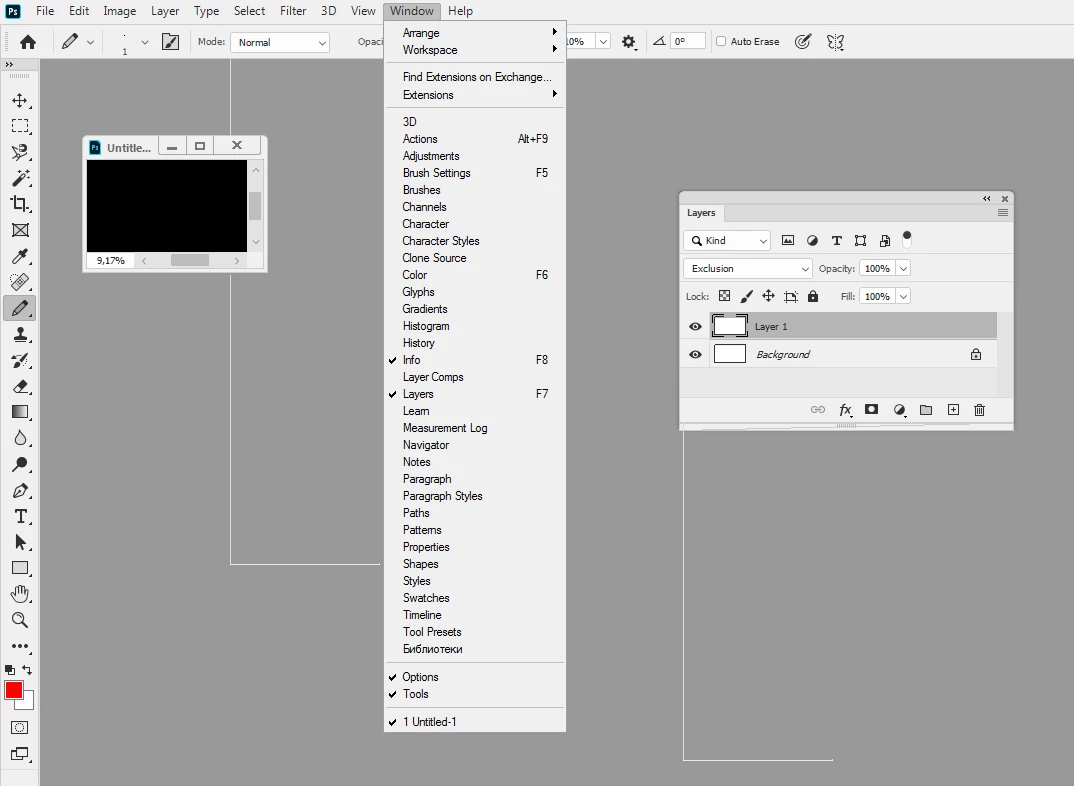Image resolution: width=1074 pixels, height=786 pixels.
Task: Switch foreground and background colors arrow
Action: (27, 670)
